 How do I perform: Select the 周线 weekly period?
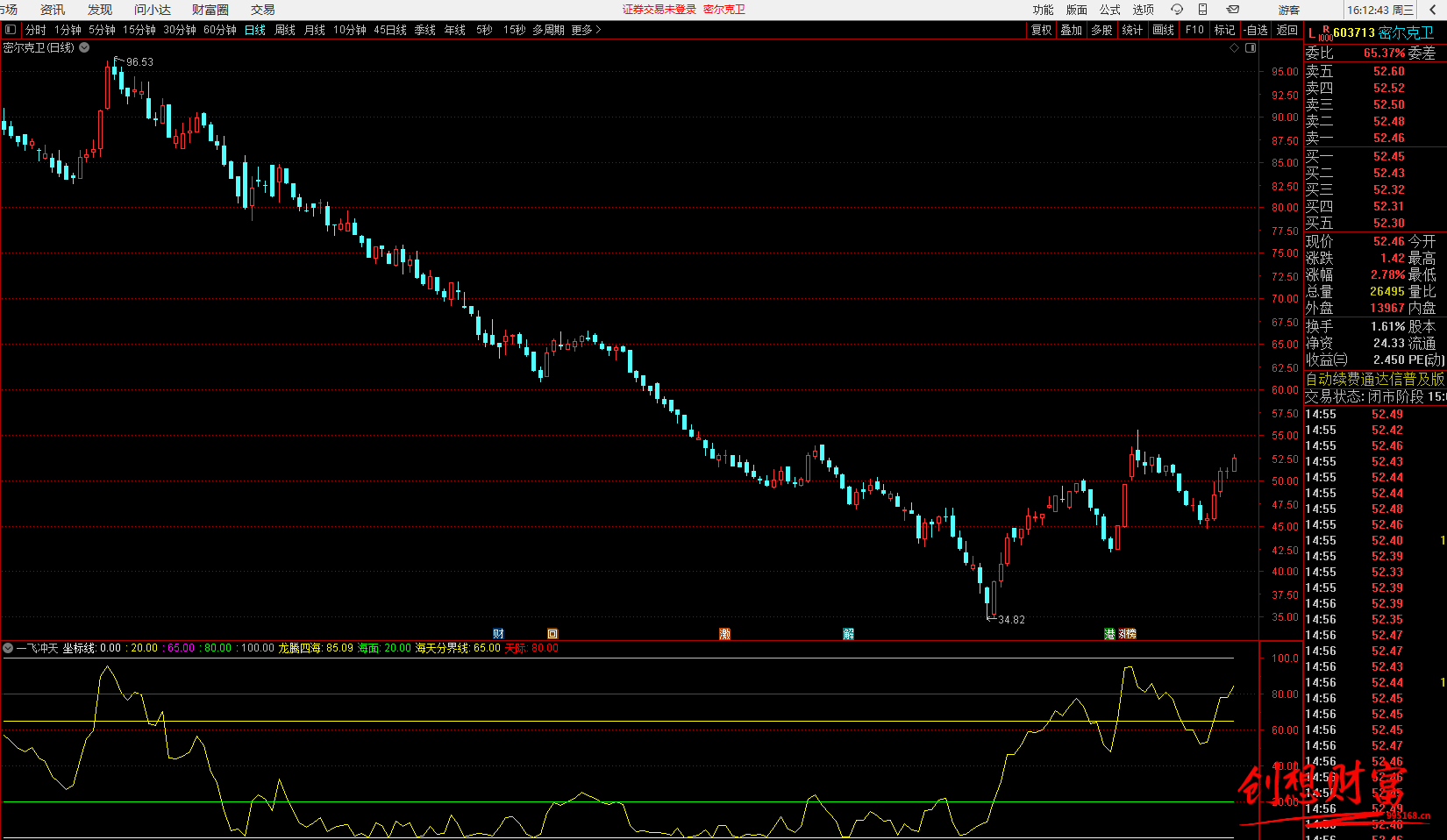tap(285, 30)
